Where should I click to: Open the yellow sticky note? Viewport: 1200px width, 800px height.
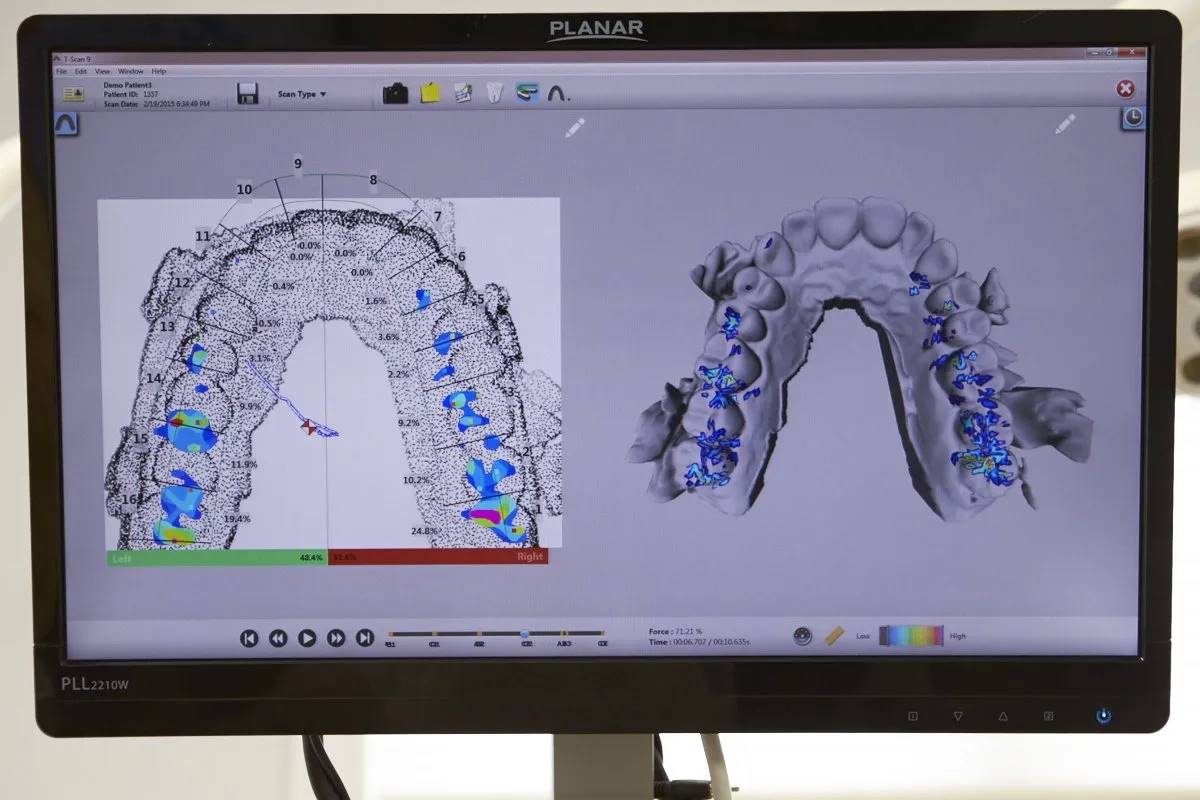pos(430,93)
